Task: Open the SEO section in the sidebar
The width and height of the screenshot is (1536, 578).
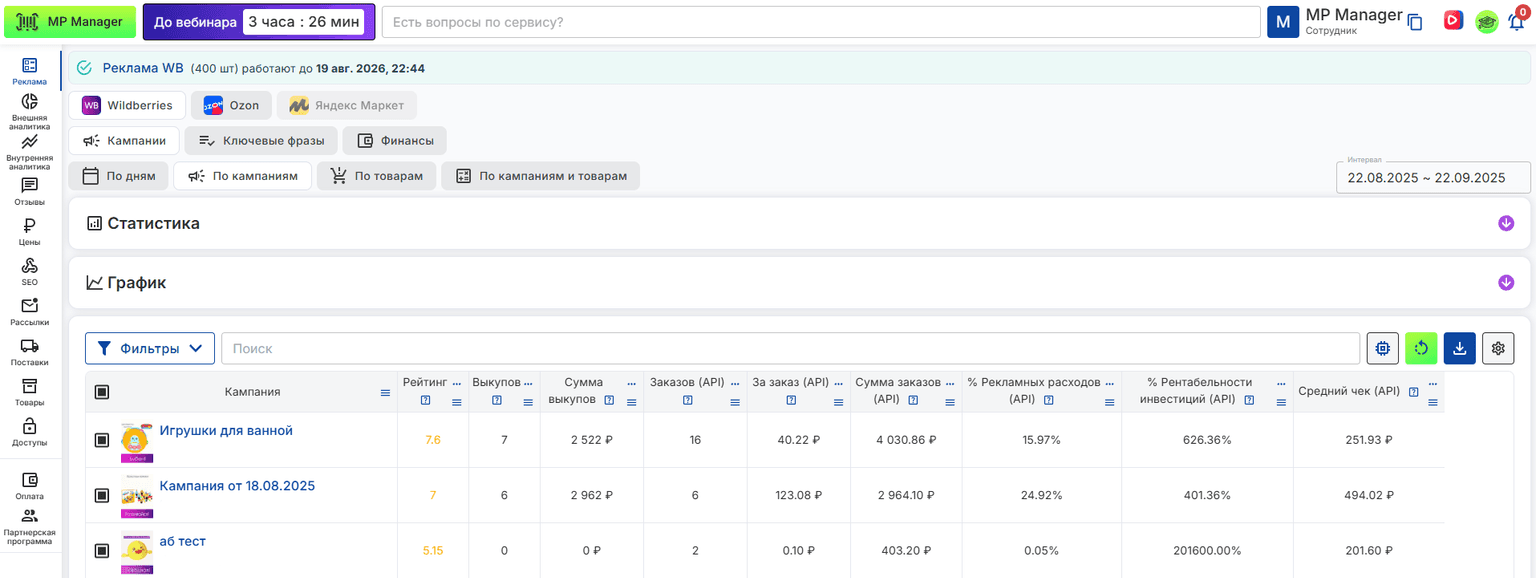Action: pyautogui.click(x=29, y=271)
